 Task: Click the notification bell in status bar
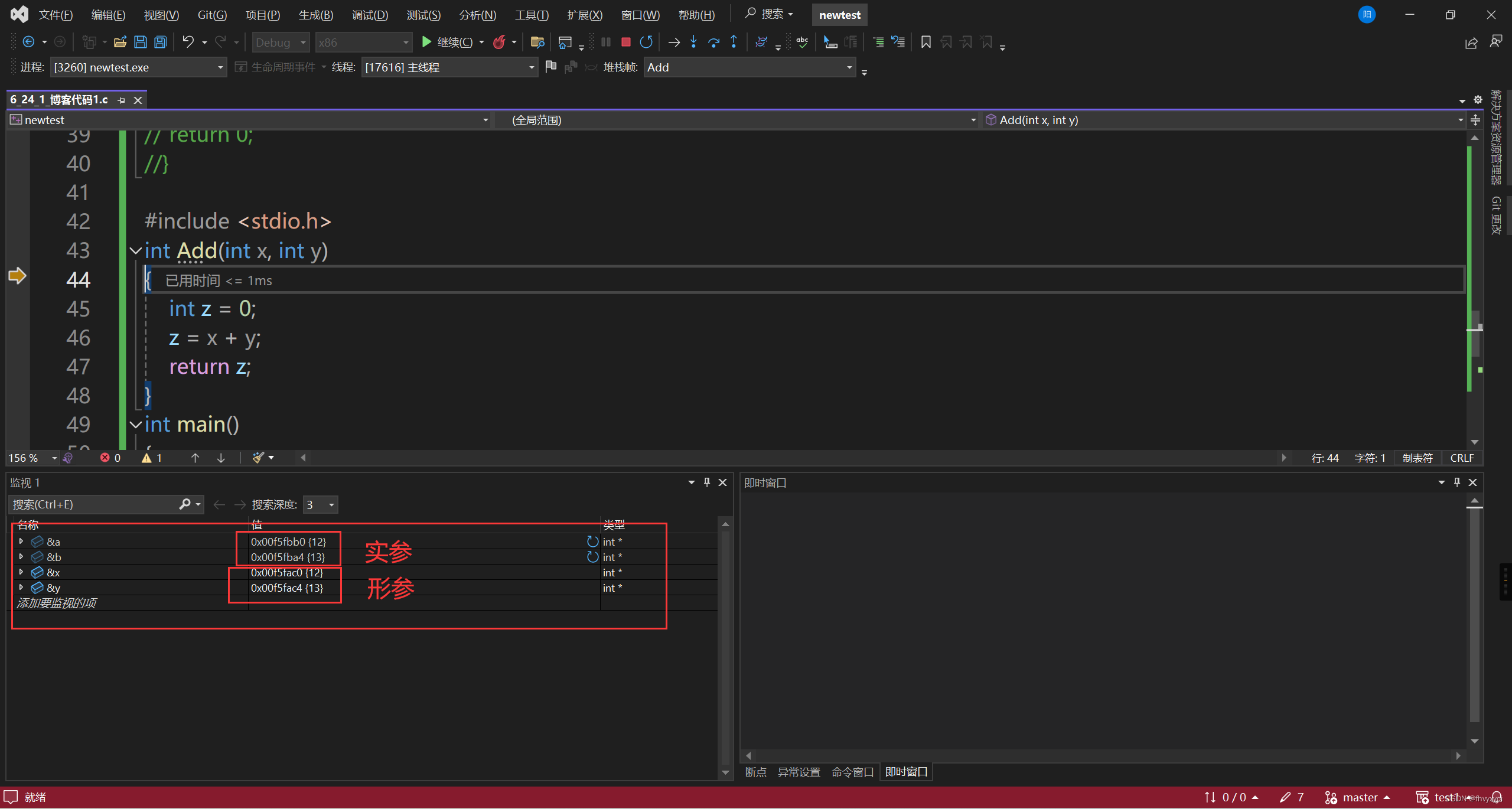point(1497,797)
